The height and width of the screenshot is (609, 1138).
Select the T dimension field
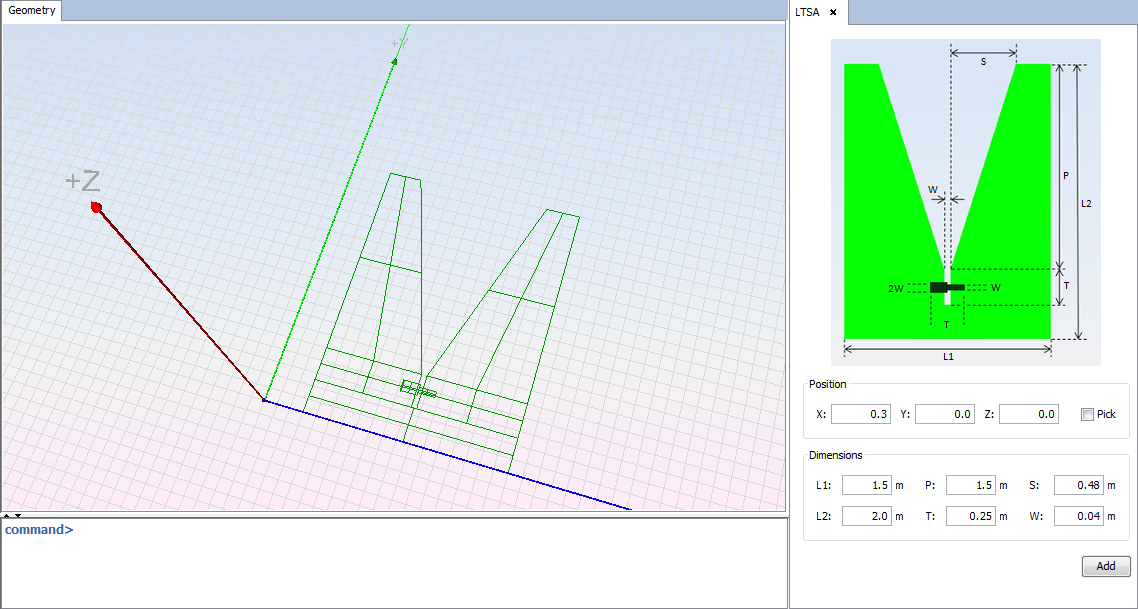[x=970, y=516]
